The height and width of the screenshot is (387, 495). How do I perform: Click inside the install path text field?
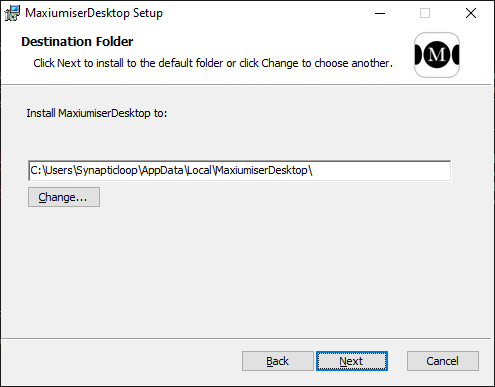click(240, 171)
